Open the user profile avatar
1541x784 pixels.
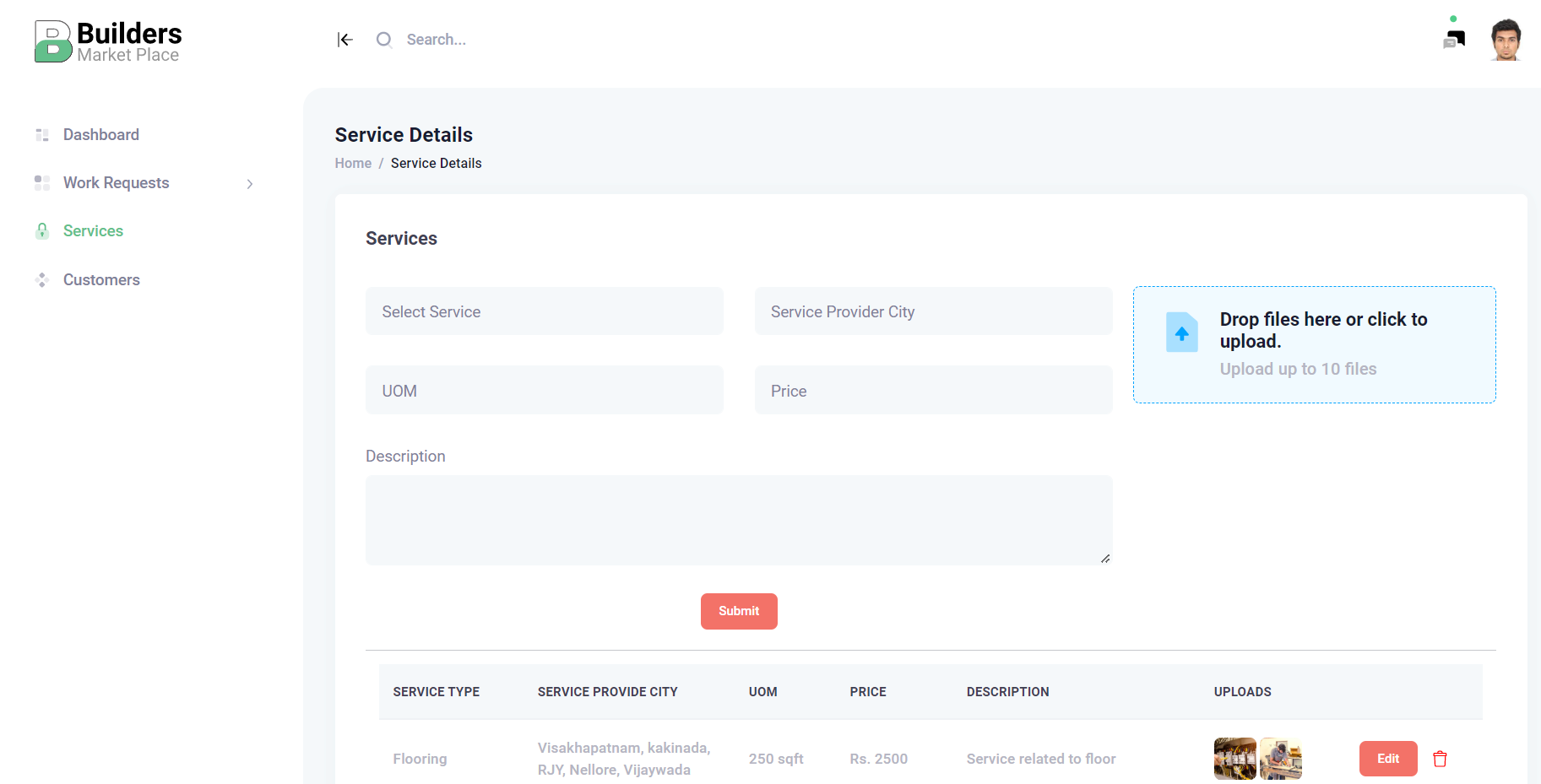coord(1505,40)
